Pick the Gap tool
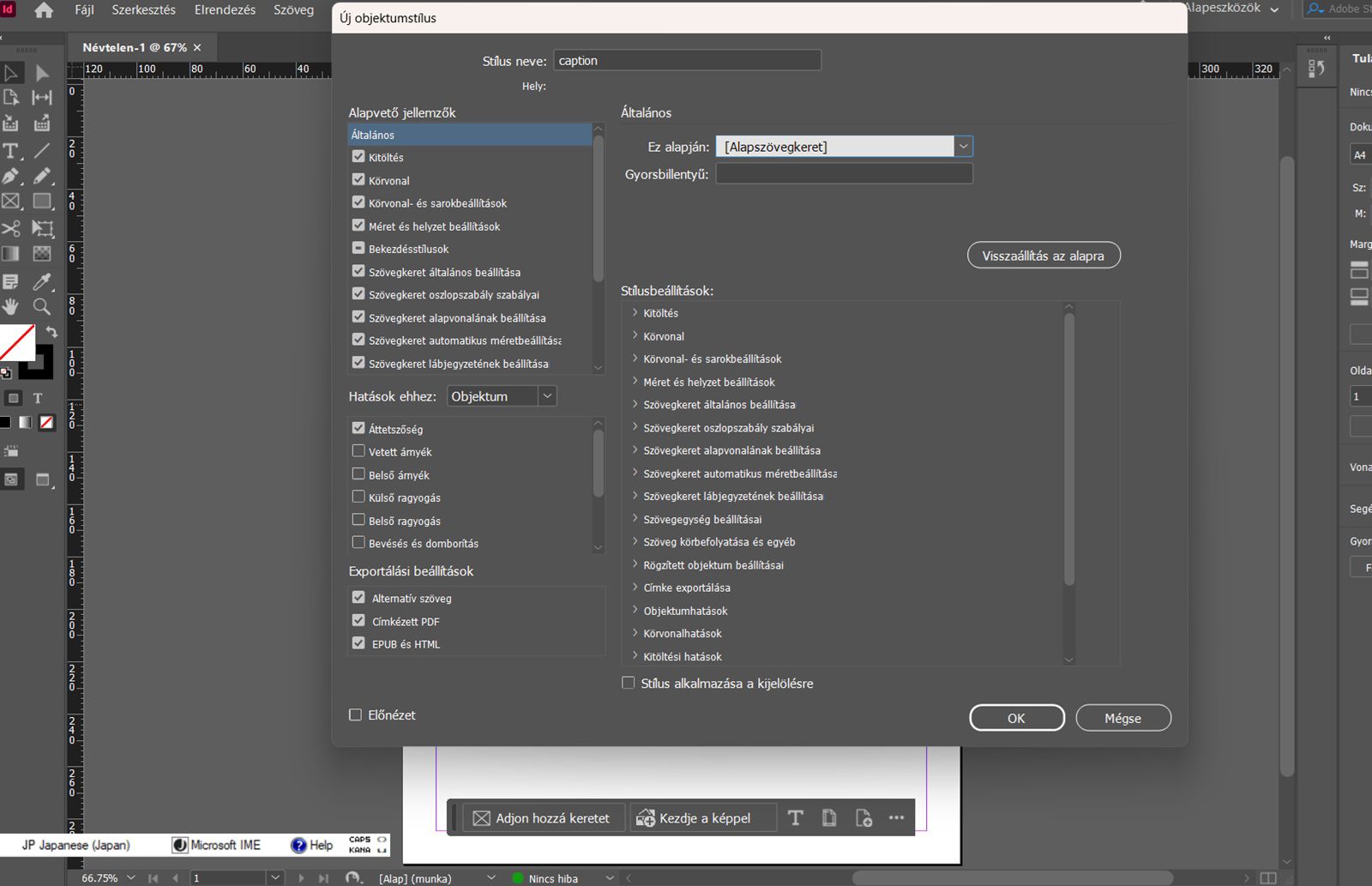The image size is (1372, 886). click(x=42, y=97)
